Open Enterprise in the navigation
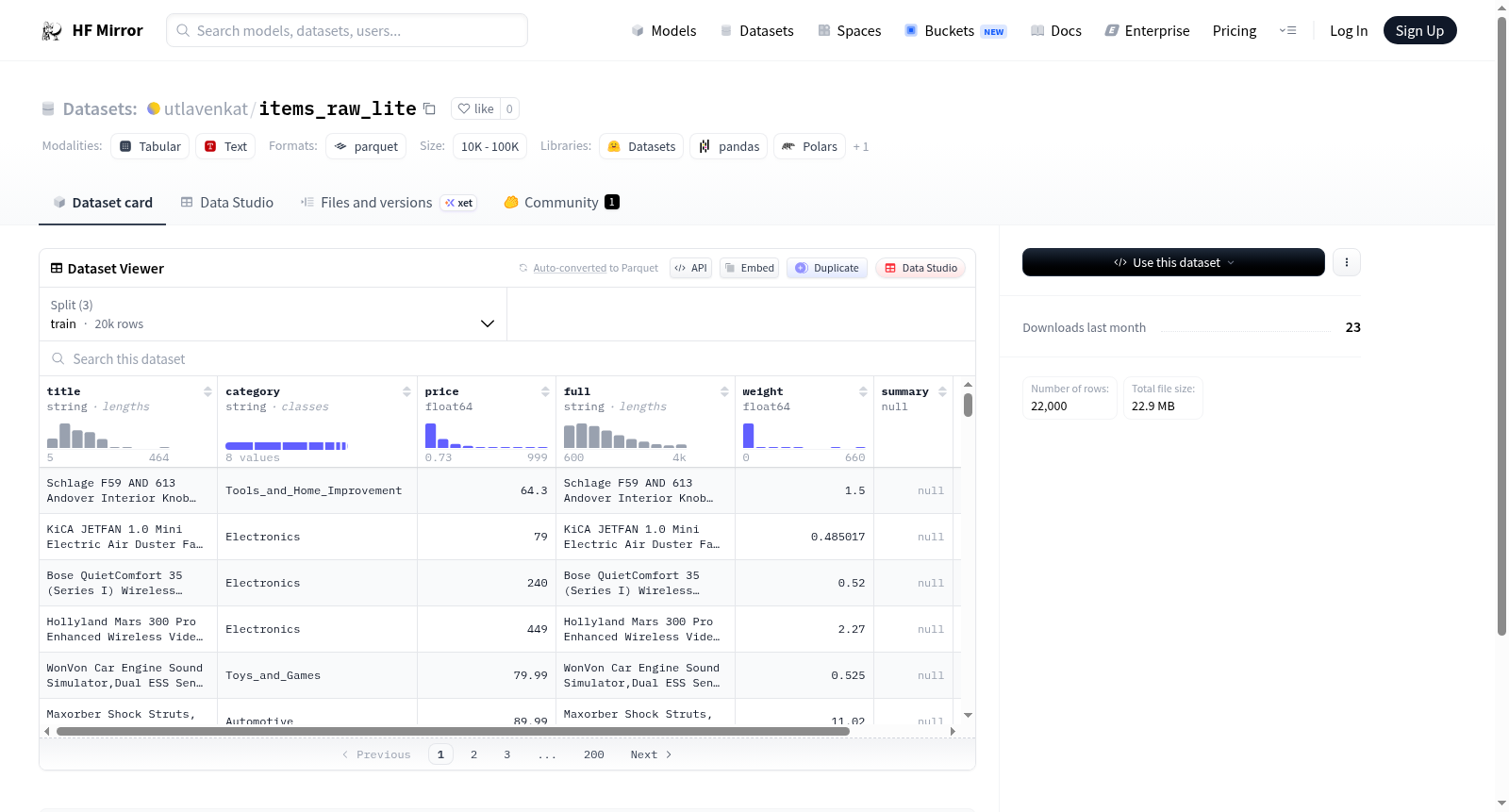 [x=1148, y=31]
